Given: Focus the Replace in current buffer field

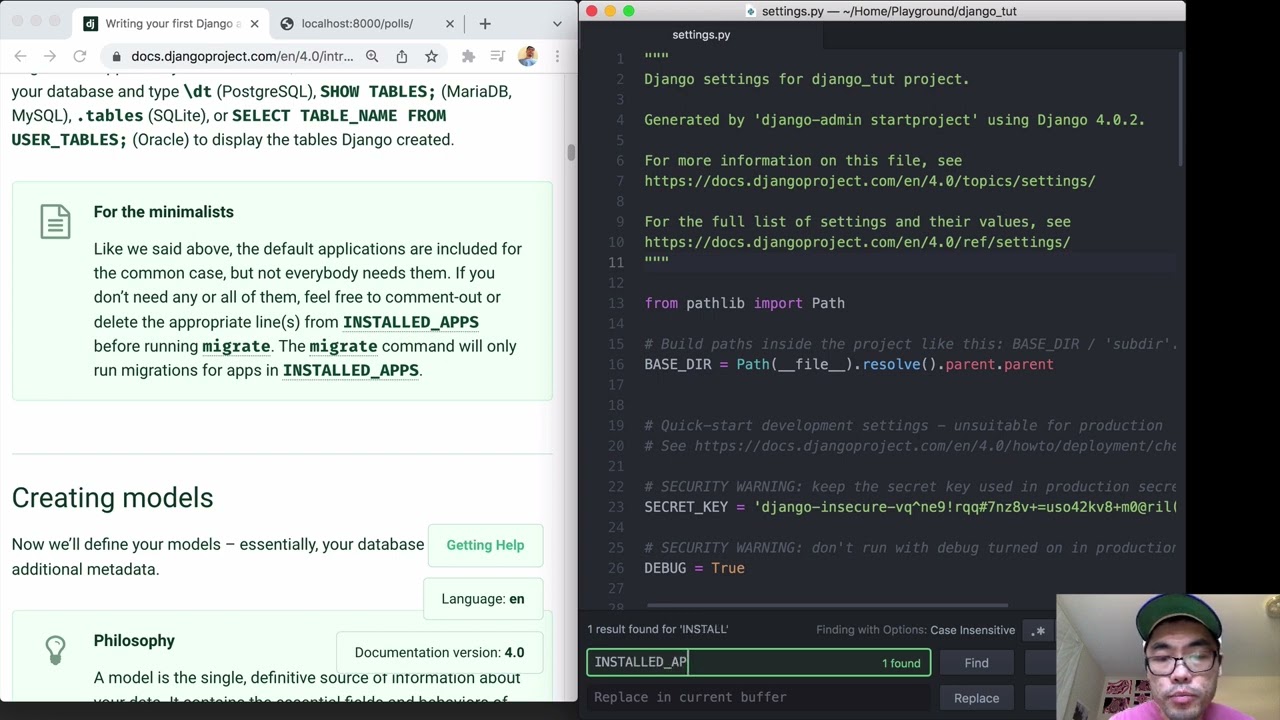Looking at the screenshot, I should tap(758, 697).
